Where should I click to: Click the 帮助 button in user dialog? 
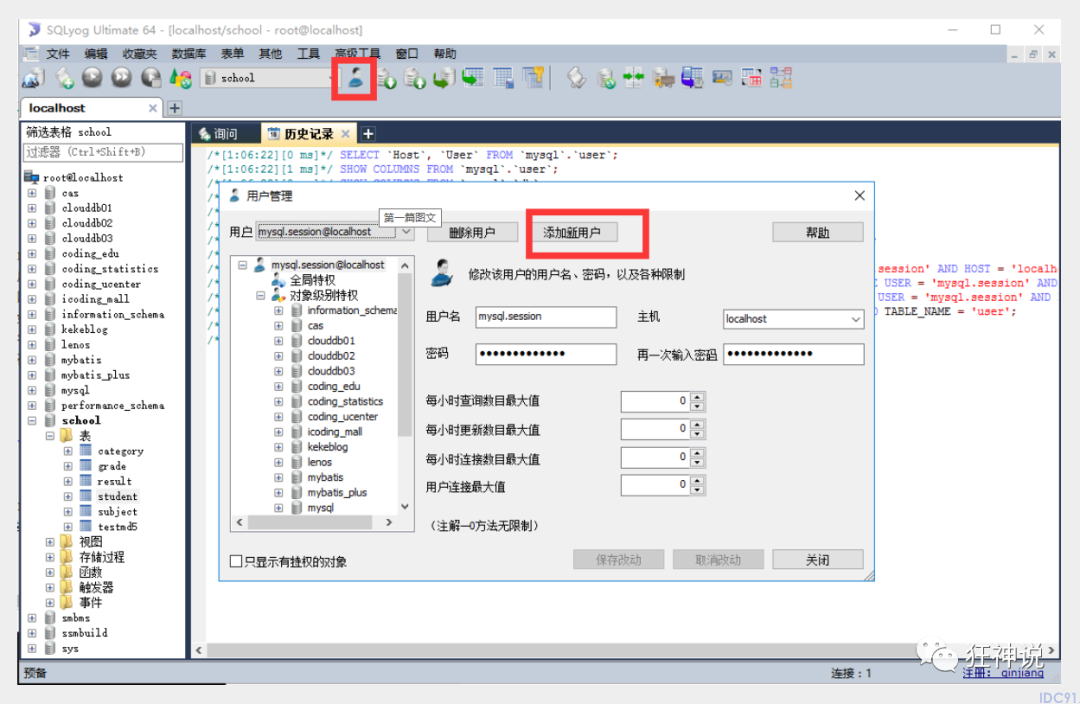point(818,232)
